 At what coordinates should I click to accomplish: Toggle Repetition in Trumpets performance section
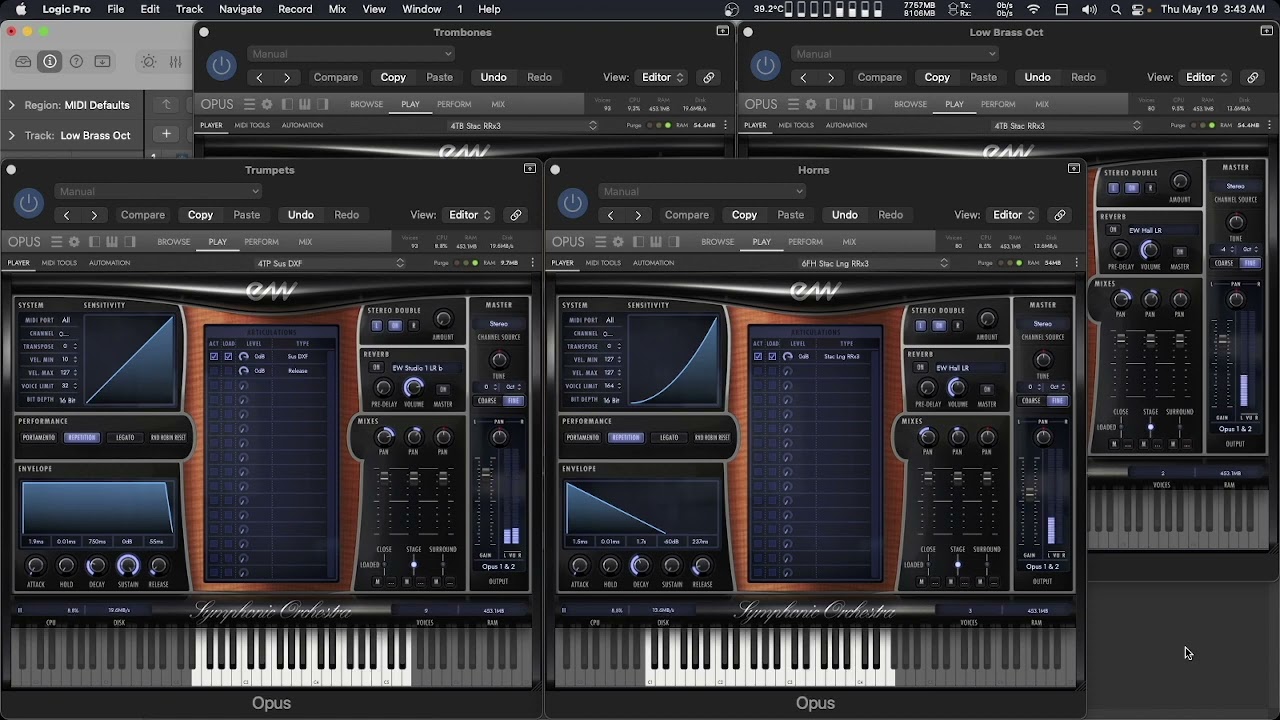pyautogui.click(x=82, y=437)
